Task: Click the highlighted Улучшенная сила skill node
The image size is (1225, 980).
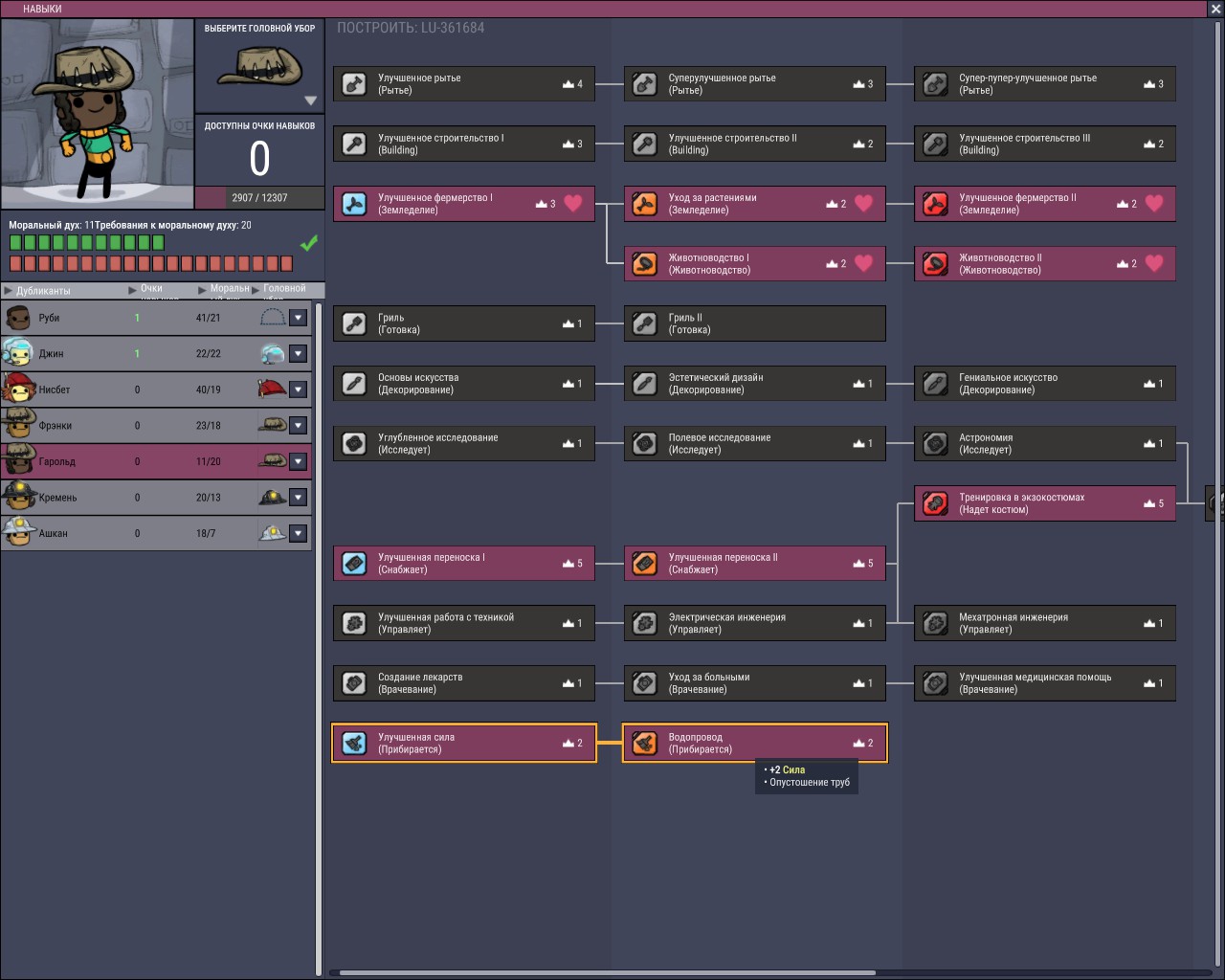Action: [464, 743]
